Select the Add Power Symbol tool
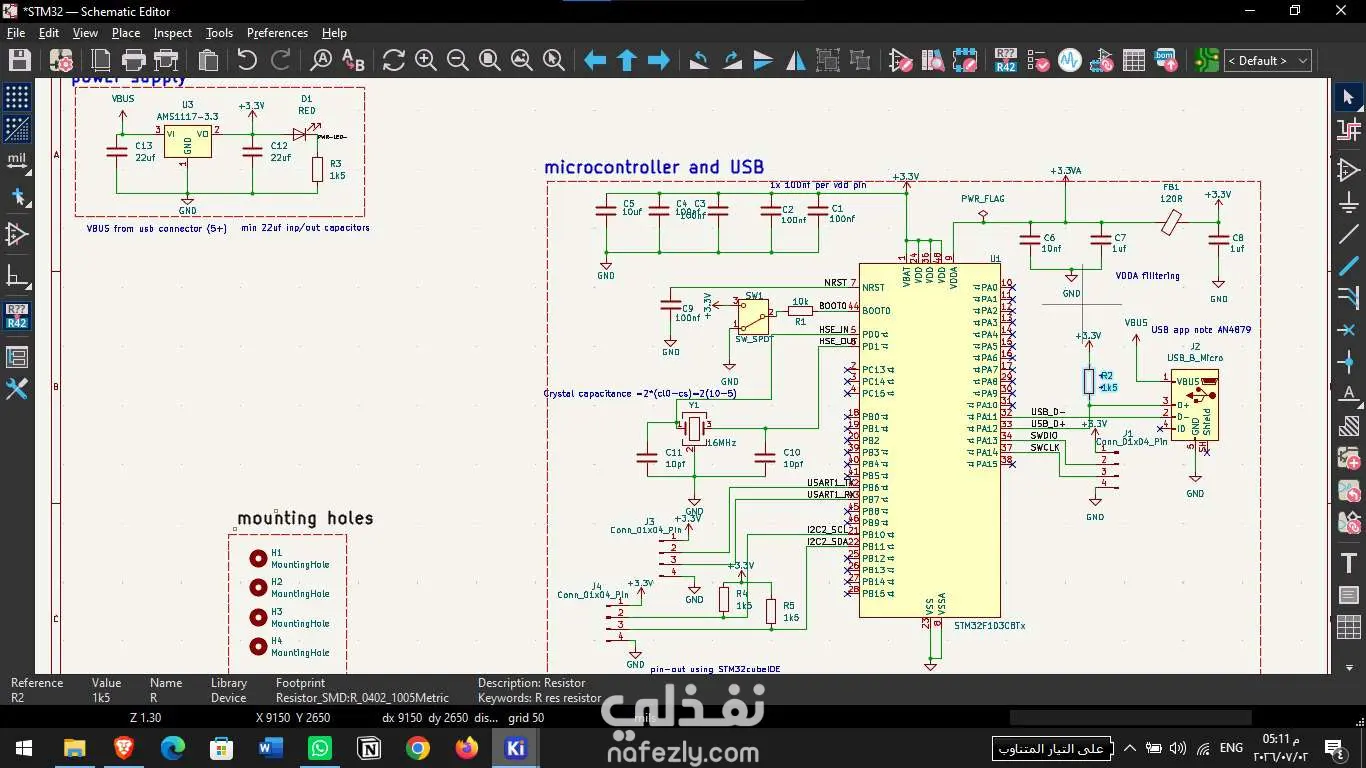Image resolution: width=1366 pixels, height=768 pixels. (x=1348, y=202)
